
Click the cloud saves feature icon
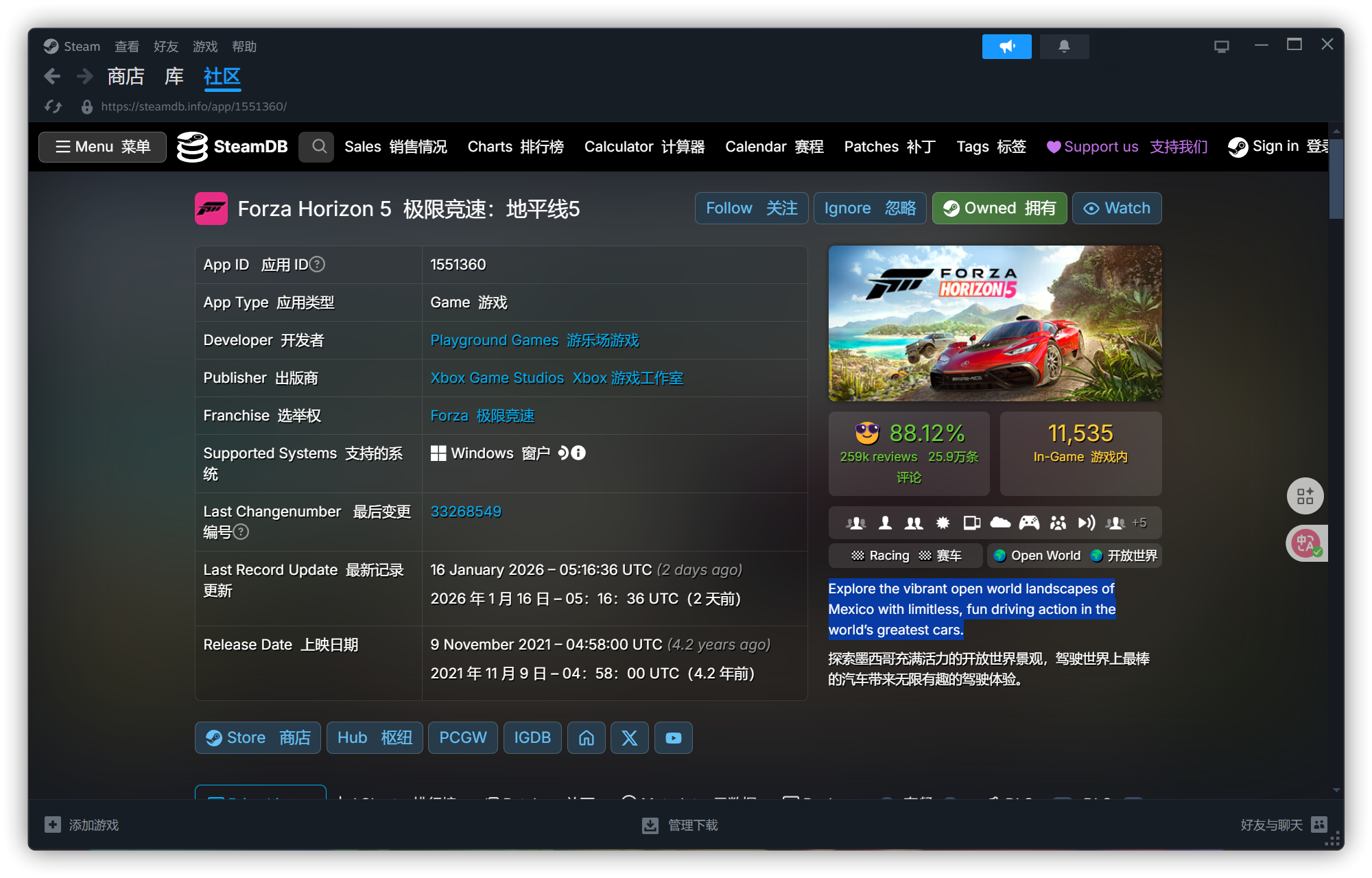click(1001, 523)
